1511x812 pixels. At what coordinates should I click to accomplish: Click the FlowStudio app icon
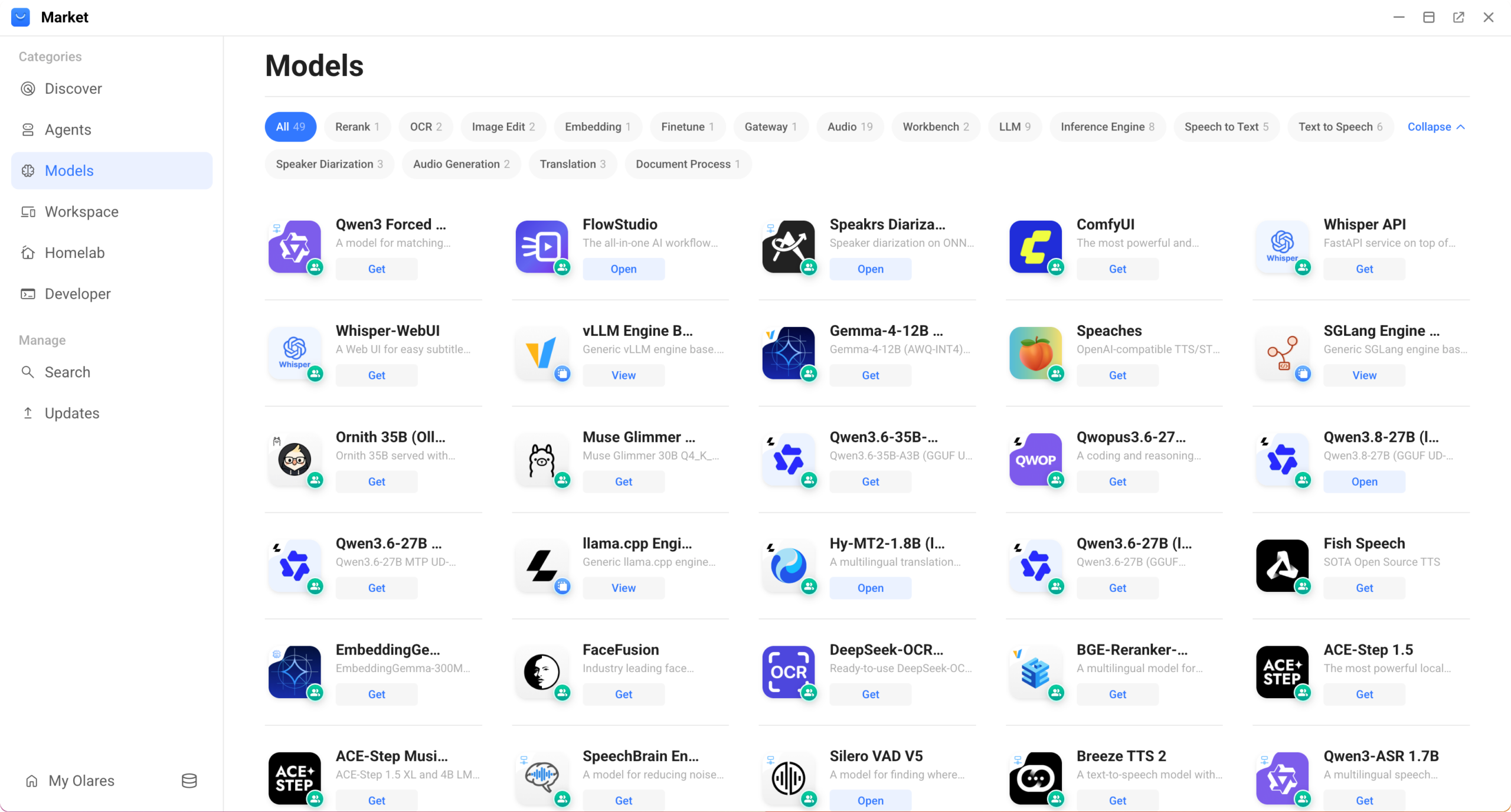point(541,247)
